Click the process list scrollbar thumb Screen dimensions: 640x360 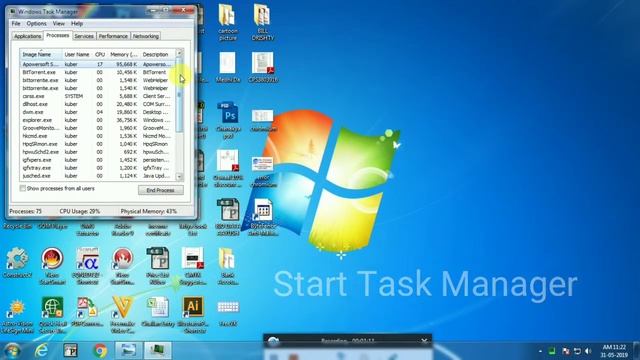pyautogui.click(x=179, y=95)
